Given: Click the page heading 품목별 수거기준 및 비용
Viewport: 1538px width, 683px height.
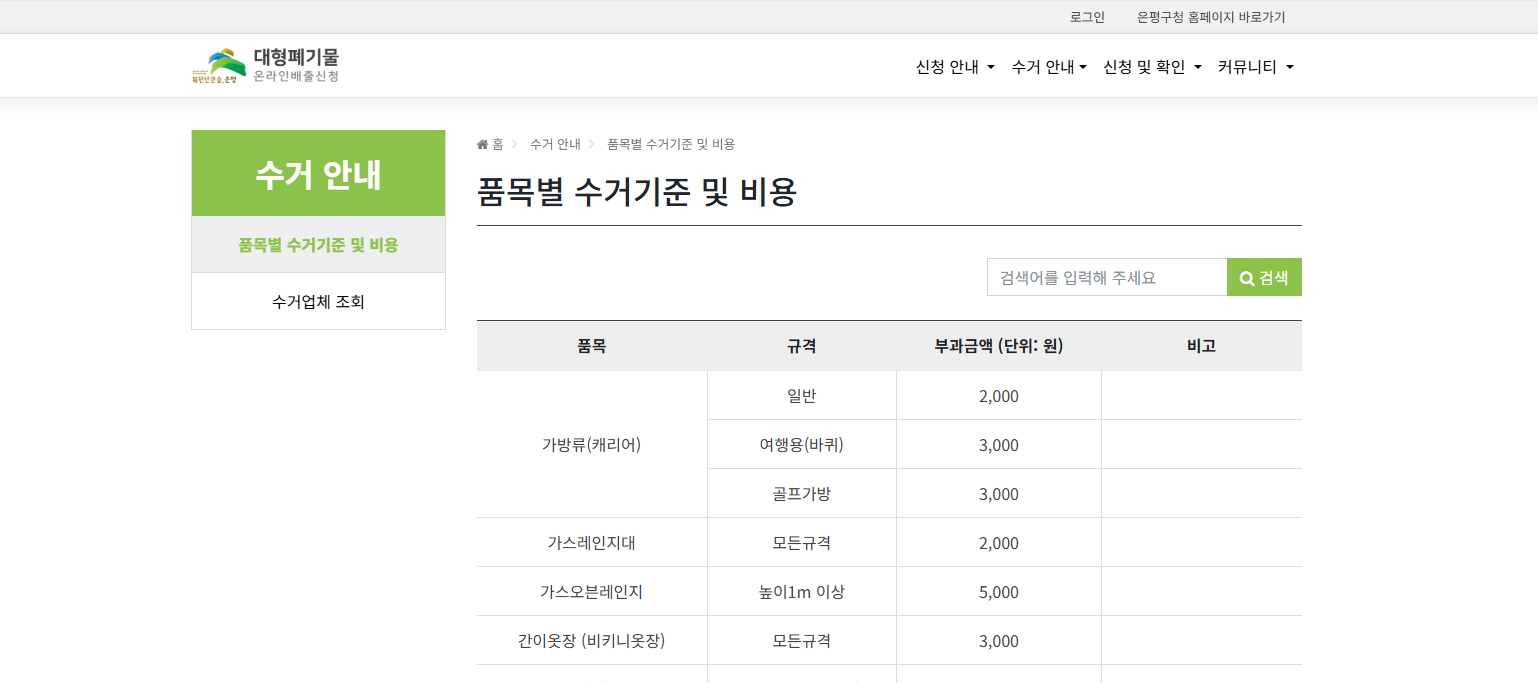Looking at the screenshot, I should (x=637, y=191).
